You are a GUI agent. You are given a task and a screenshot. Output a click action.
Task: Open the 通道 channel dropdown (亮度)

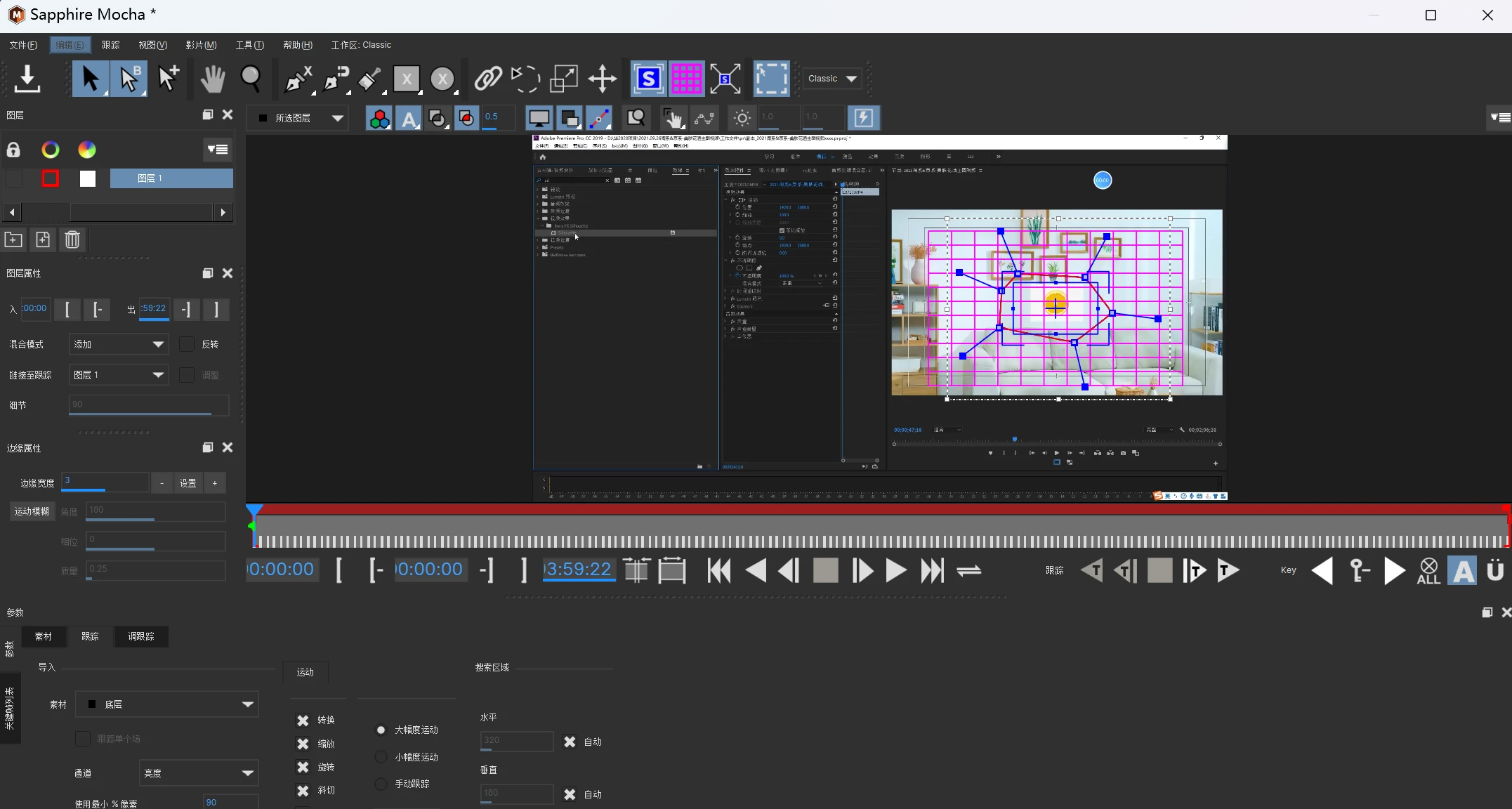[198, 773]
